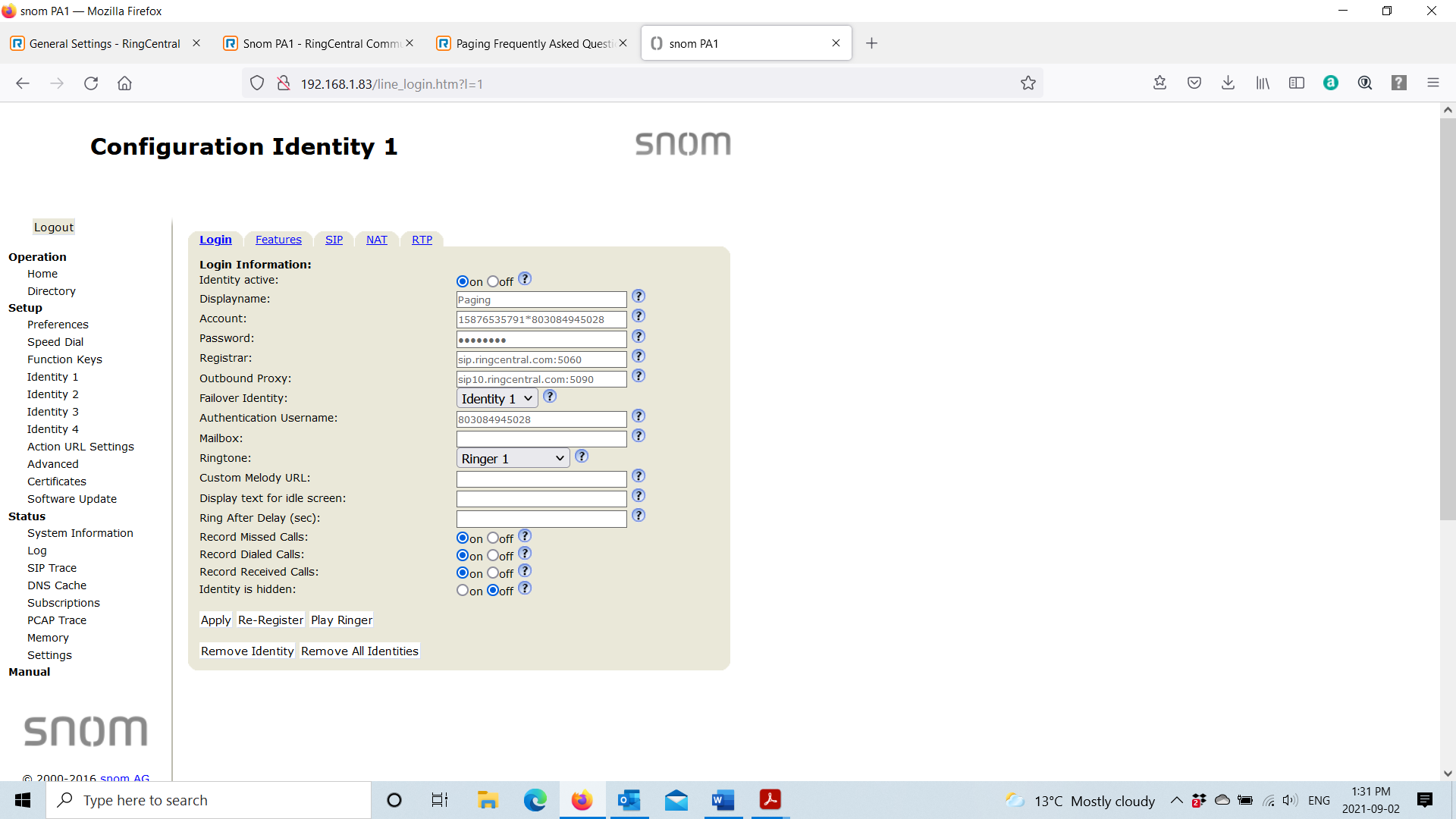Viewport: 1456px width, 819px height.
Task: Open help icon for Ringtone dropdown
Action: [582, 456]
